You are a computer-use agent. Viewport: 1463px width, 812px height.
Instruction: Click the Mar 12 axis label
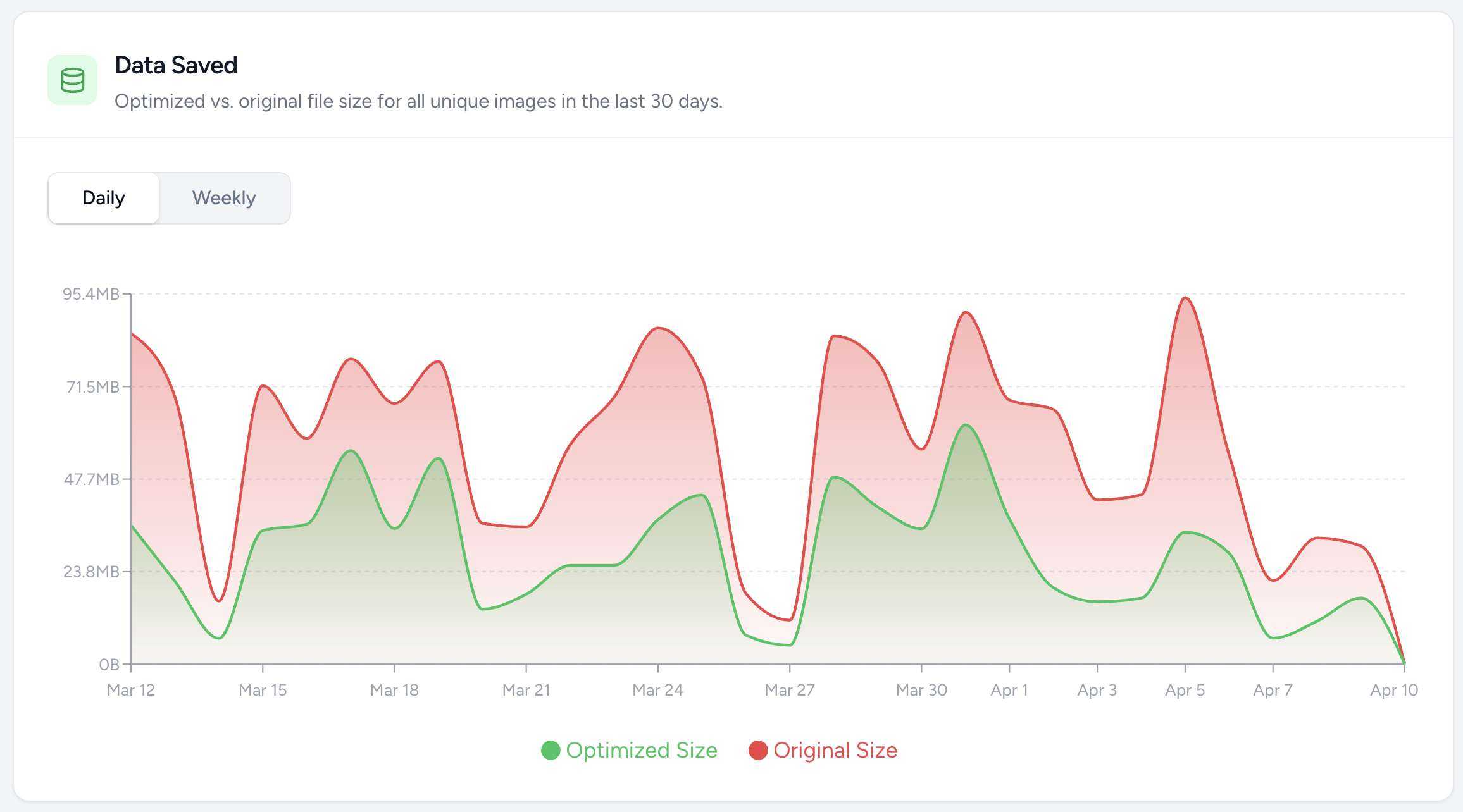pos(131,690)
